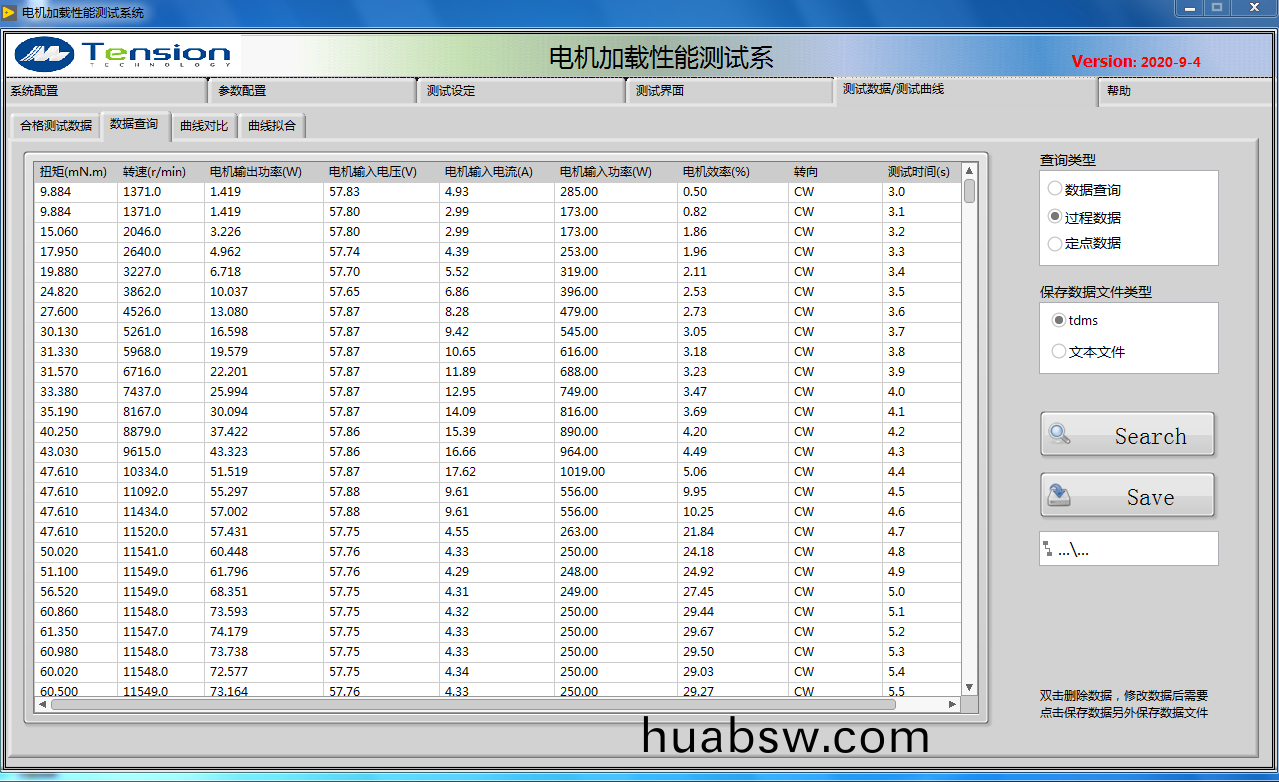Click the app icon in title bar
The width and height of the screenshot is (1279, 782).
point(10,12)
